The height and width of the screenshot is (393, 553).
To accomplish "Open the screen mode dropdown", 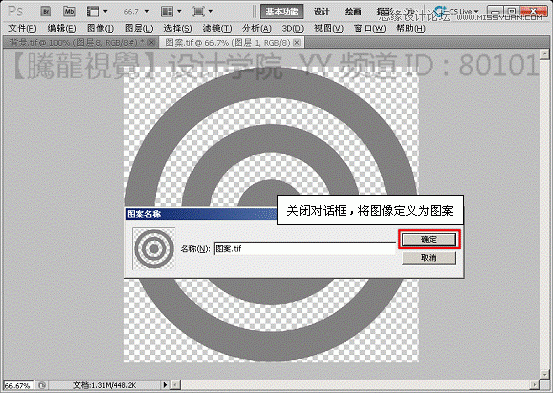I will tap(202, 12).
